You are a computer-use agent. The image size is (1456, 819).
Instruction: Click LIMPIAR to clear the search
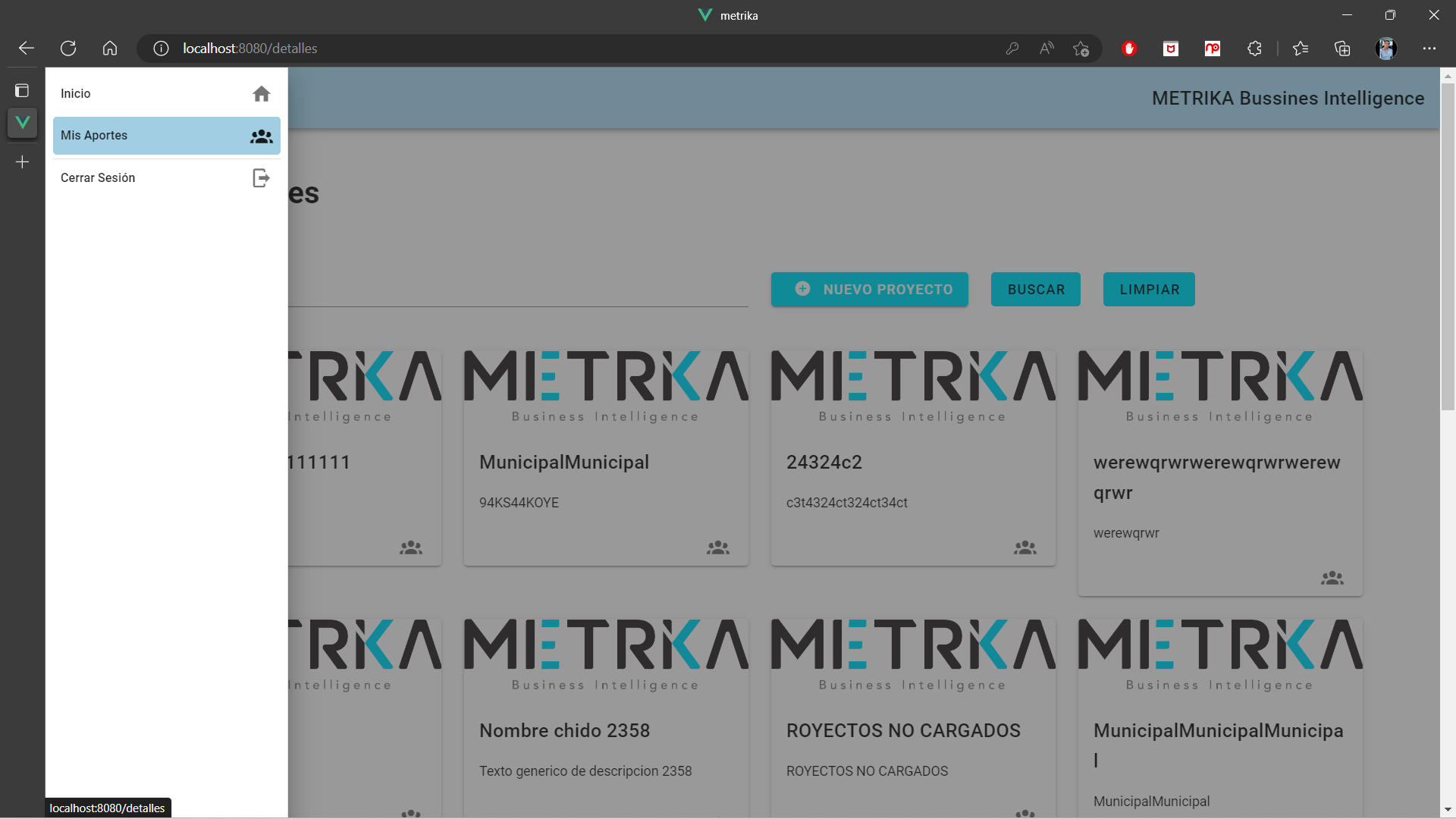[1149, 289]
